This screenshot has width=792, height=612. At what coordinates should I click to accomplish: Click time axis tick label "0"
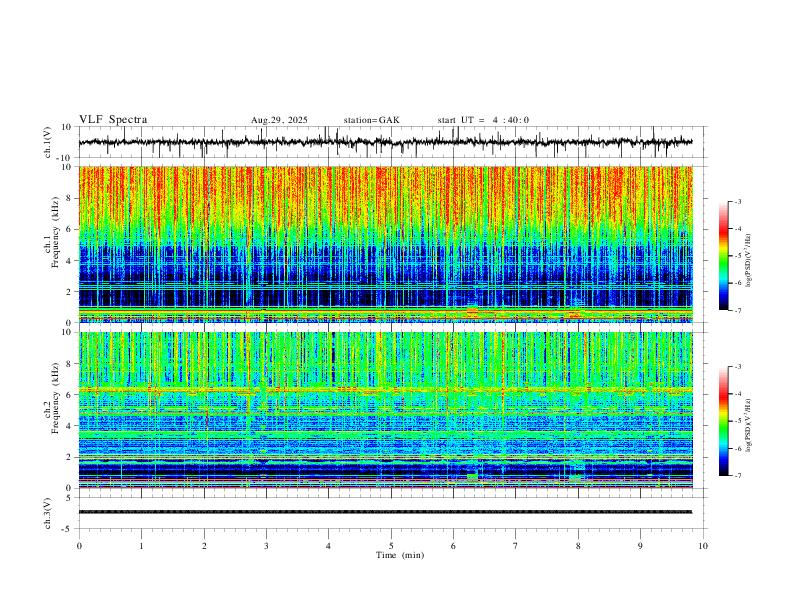[x=79, y=546]
